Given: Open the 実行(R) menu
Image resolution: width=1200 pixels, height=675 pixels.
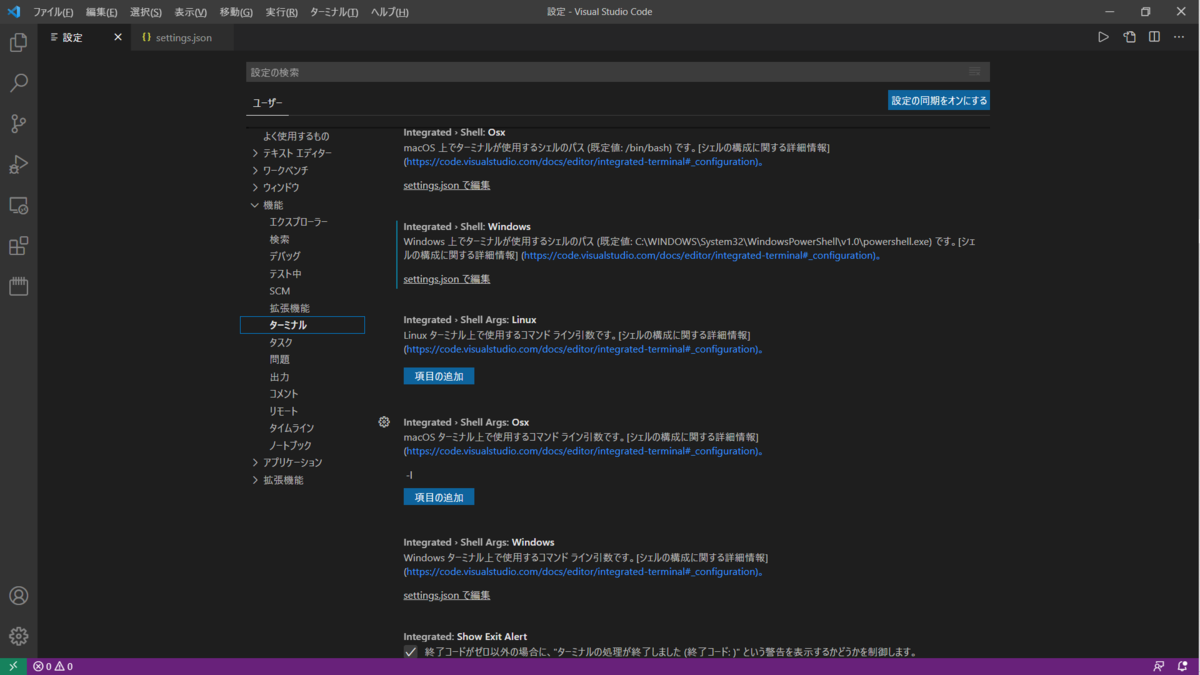Looking at the screenshot, I should (x=281, y=12).
